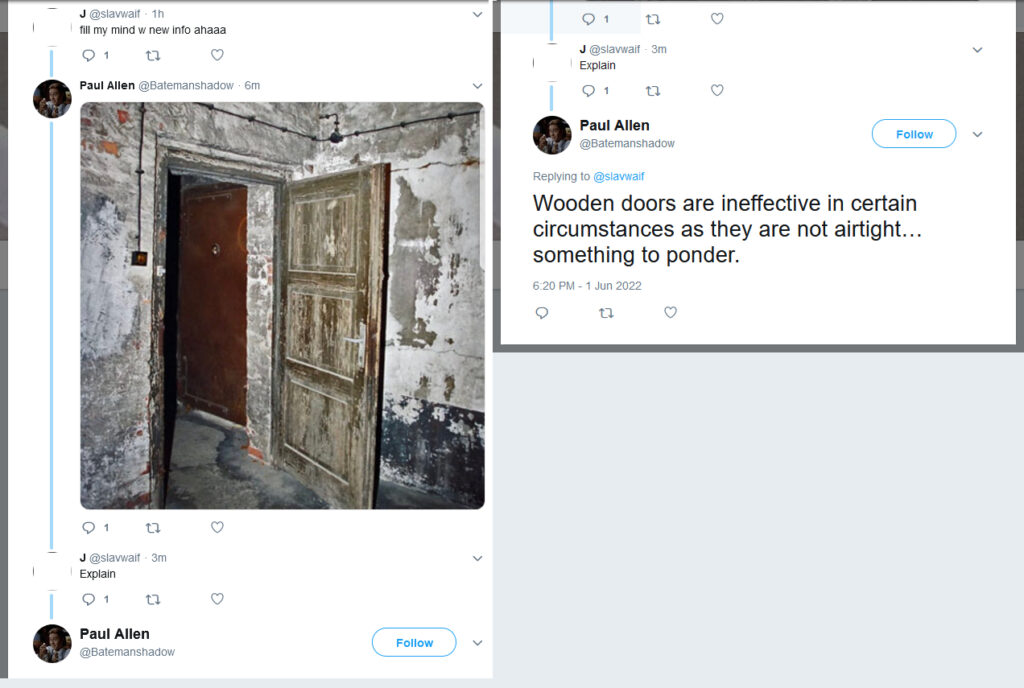The image size is (1024, 688).
Task: Like the 'Wooden doors are ineffective' tweet
Action: [x=671, y=313]
